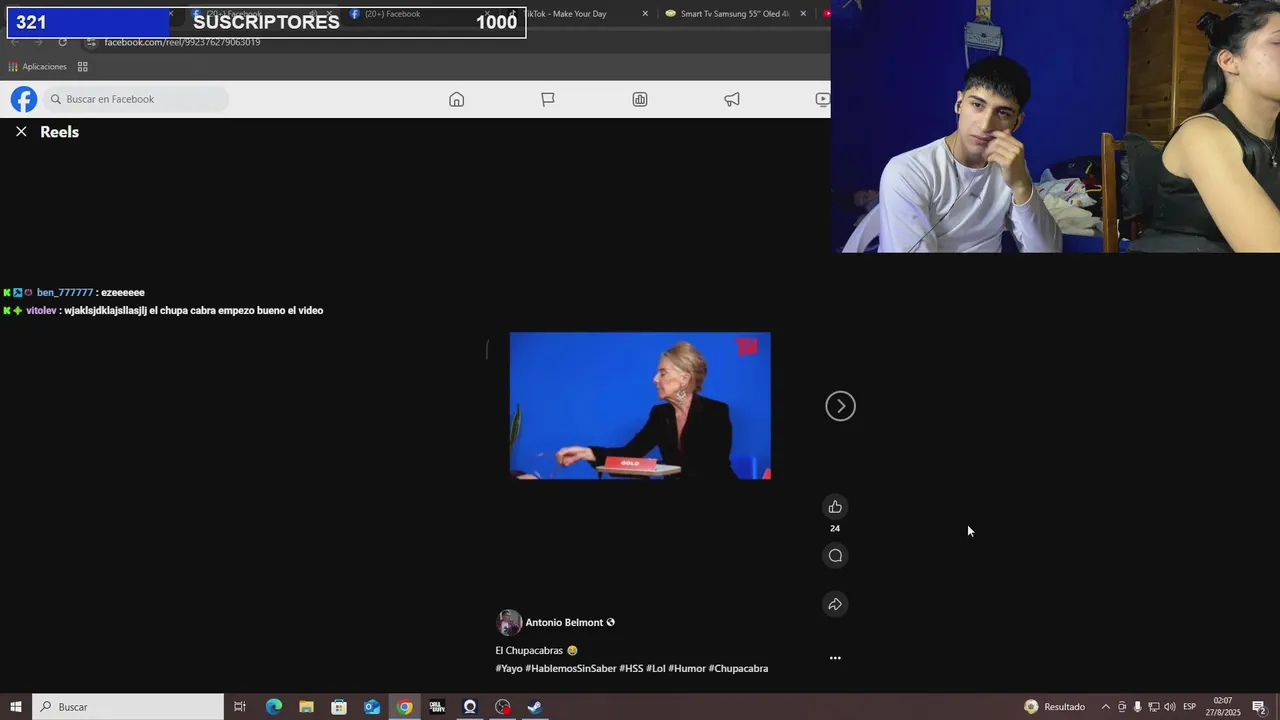Change the ESP input language
Viewport: 1280px width, 720px height.
coord(1190,707)
